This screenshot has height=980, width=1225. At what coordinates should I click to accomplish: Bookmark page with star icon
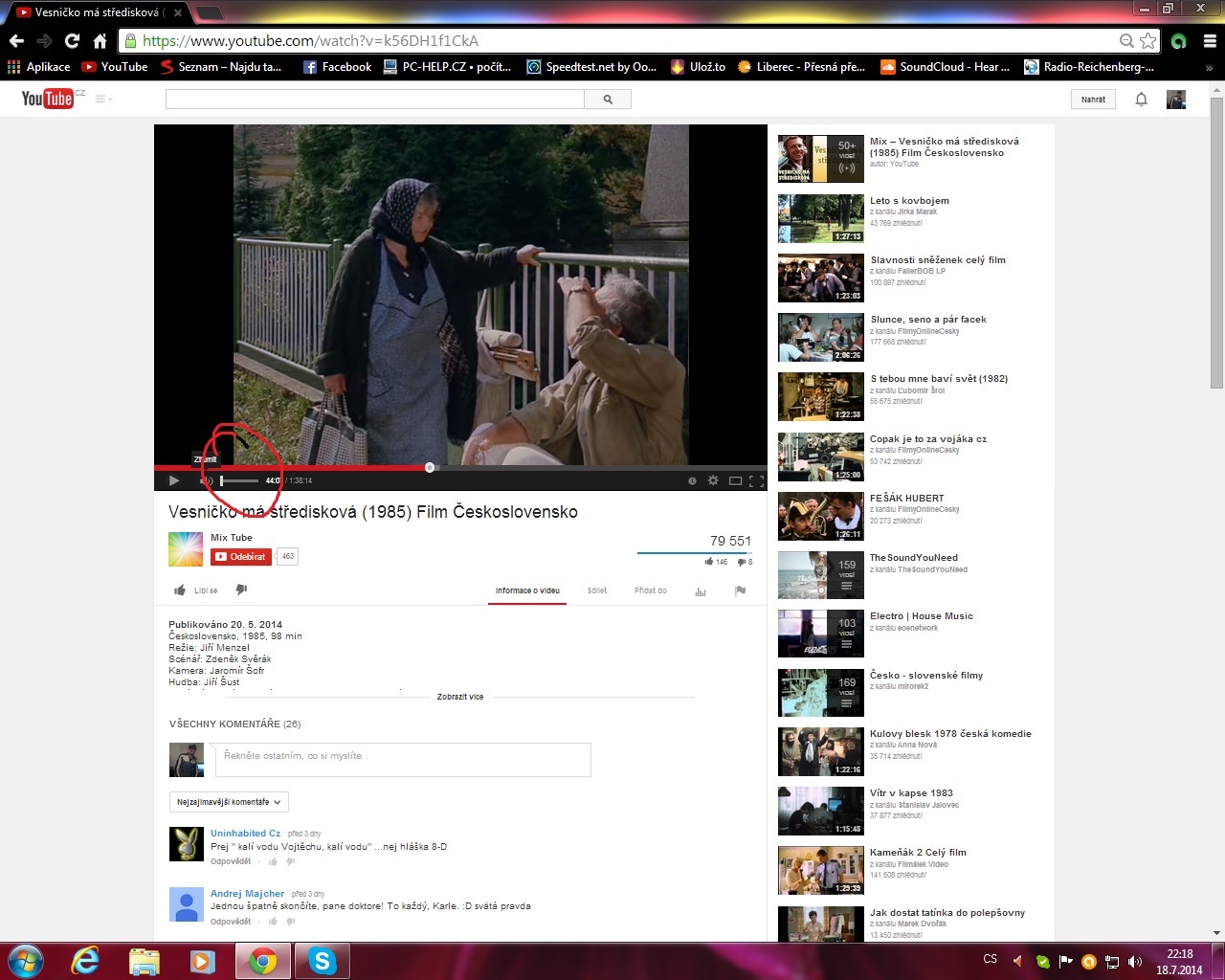point(1147,41)
